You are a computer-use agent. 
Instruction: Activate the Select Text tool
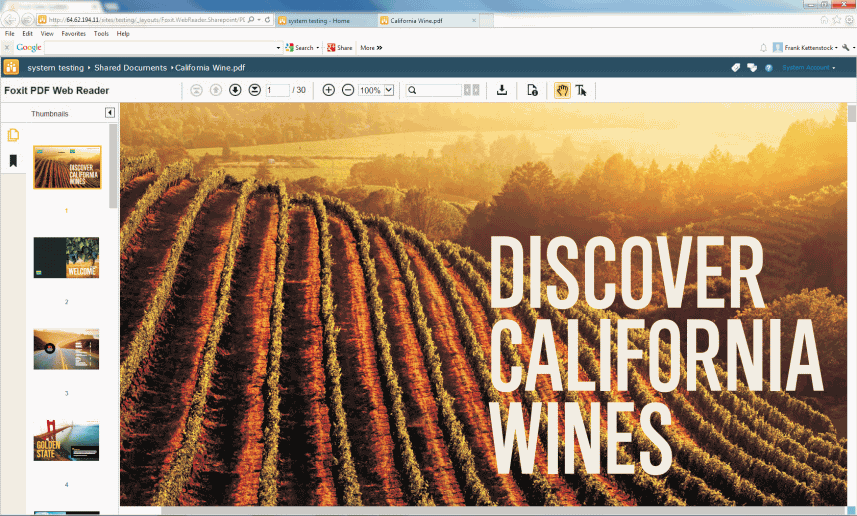pyautogui.click(x=581, y=90)
